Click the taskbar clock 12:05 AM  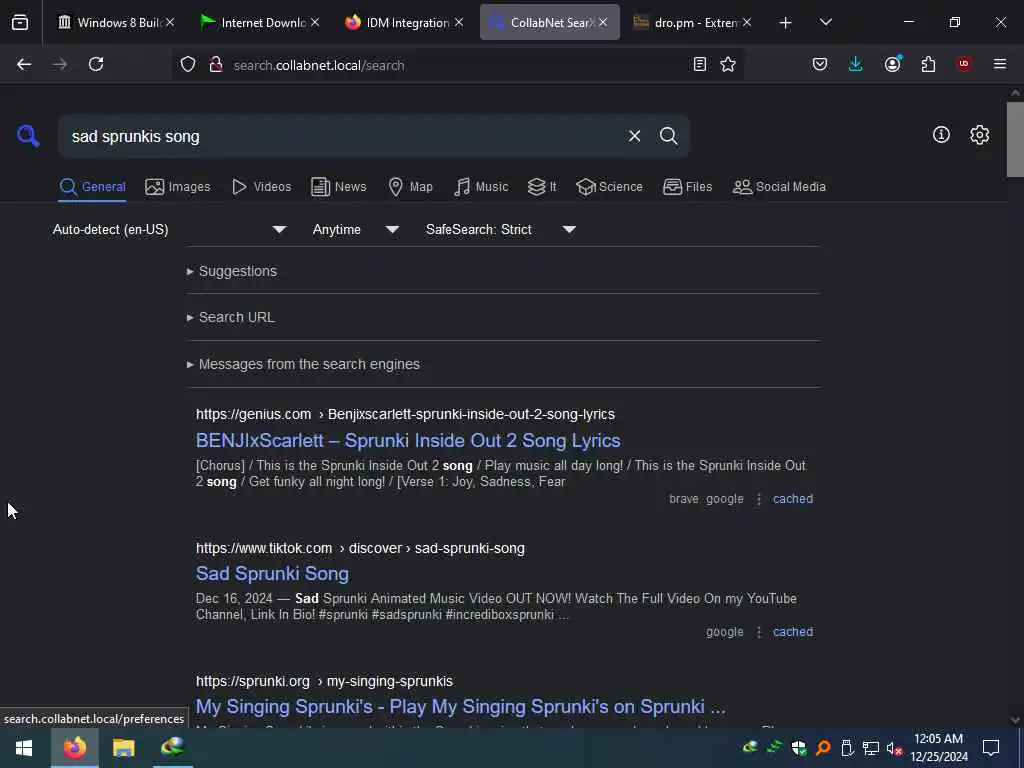point(938,748)
